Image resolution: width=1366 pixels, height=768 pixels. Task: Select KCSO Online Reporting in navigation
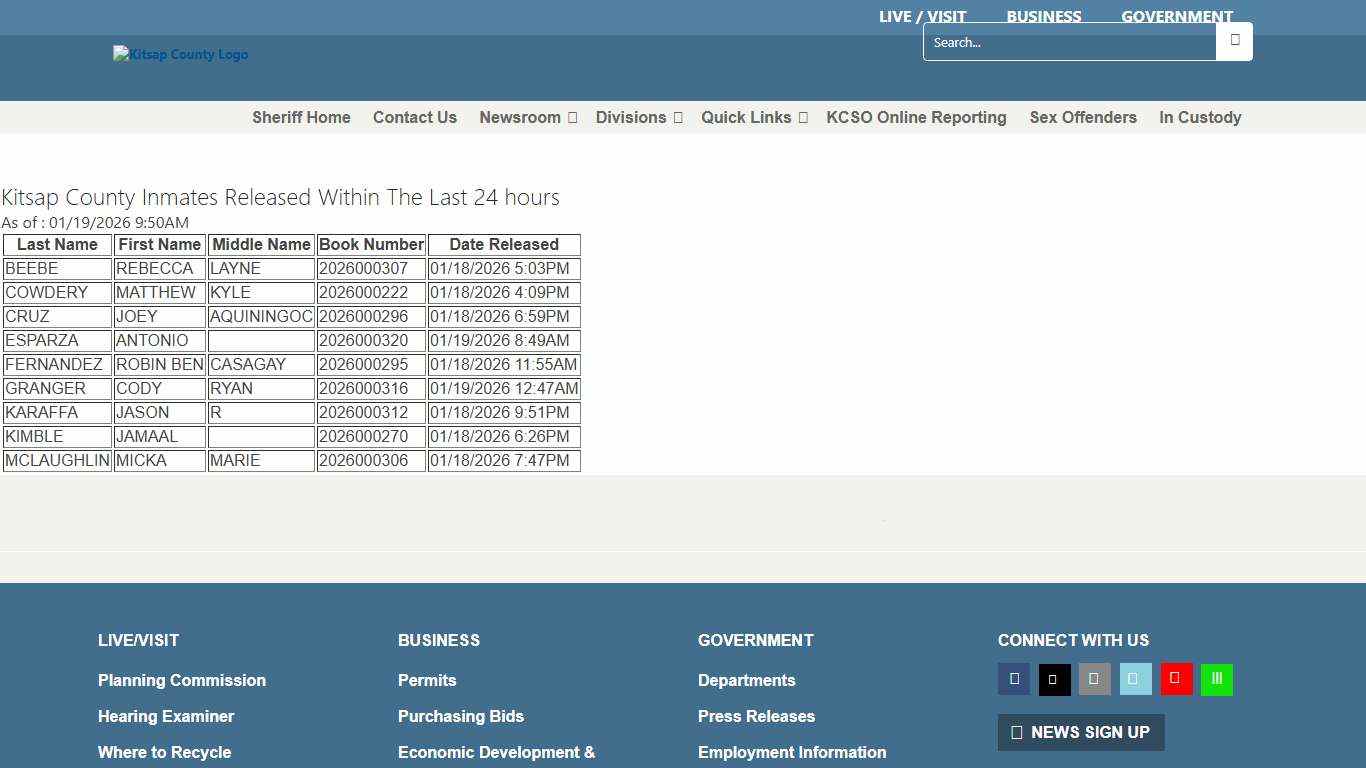click(x=916, y=117)
